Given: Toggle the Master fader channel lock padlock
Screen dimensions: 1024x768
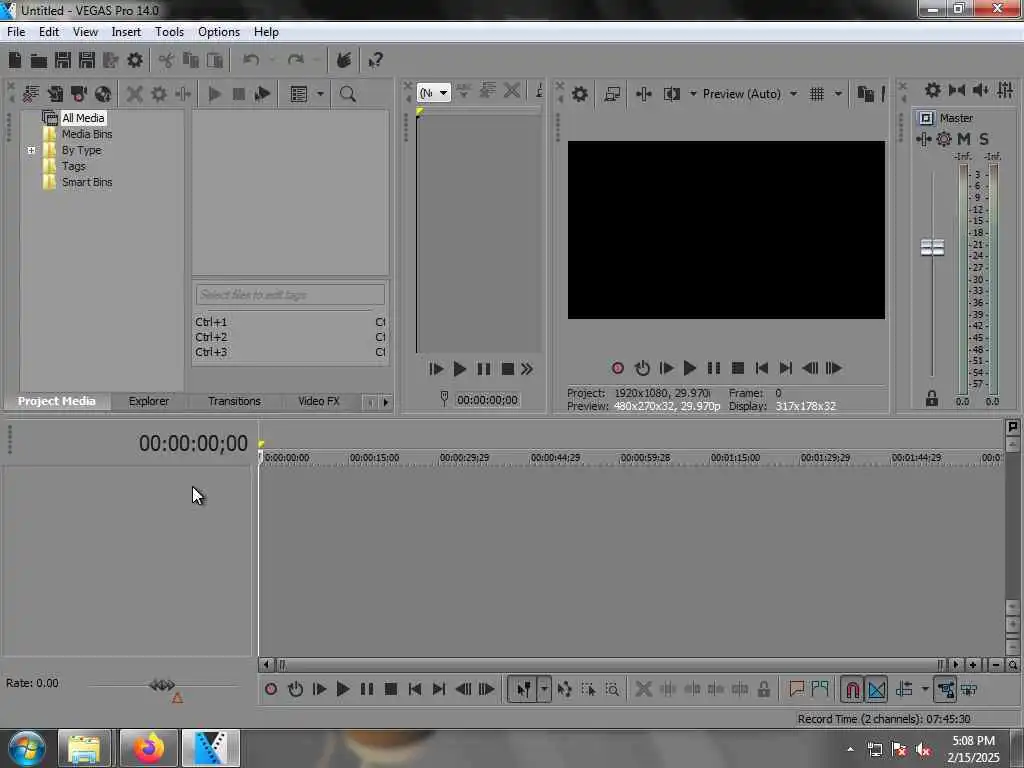Looking at the screenshot, I should tap(932, 398).
